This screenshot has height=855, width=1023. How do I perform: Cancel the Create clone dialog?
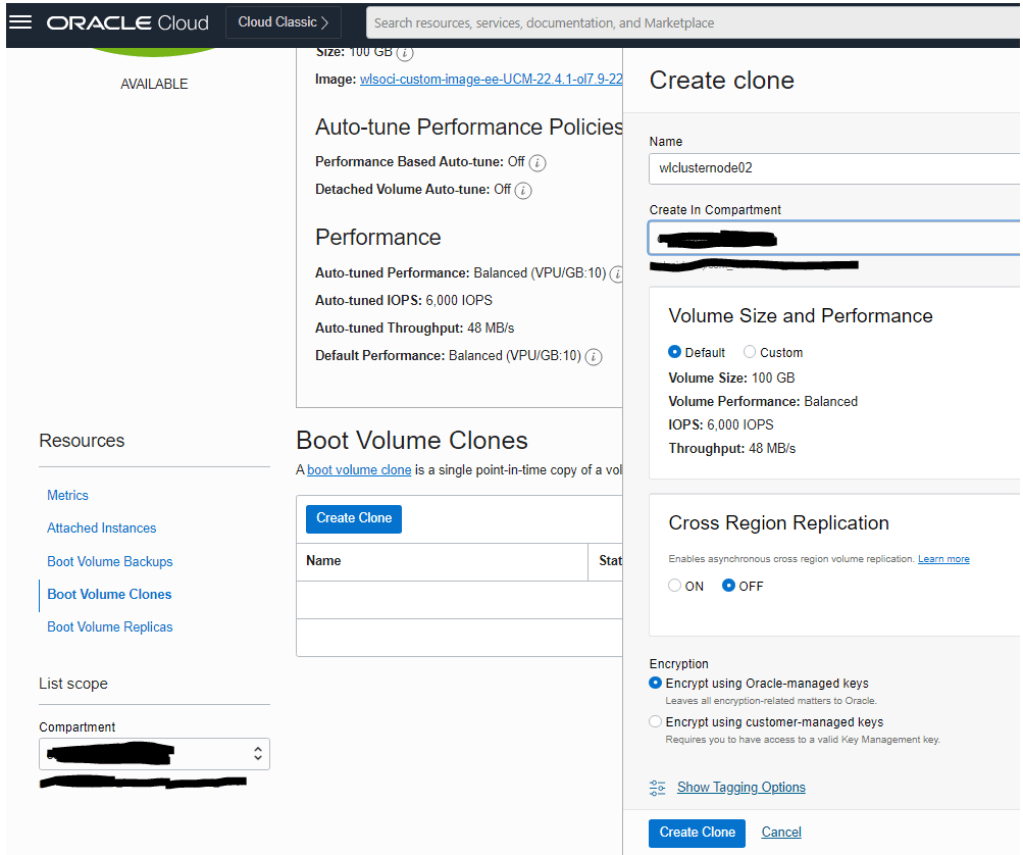tap(781, 832)
